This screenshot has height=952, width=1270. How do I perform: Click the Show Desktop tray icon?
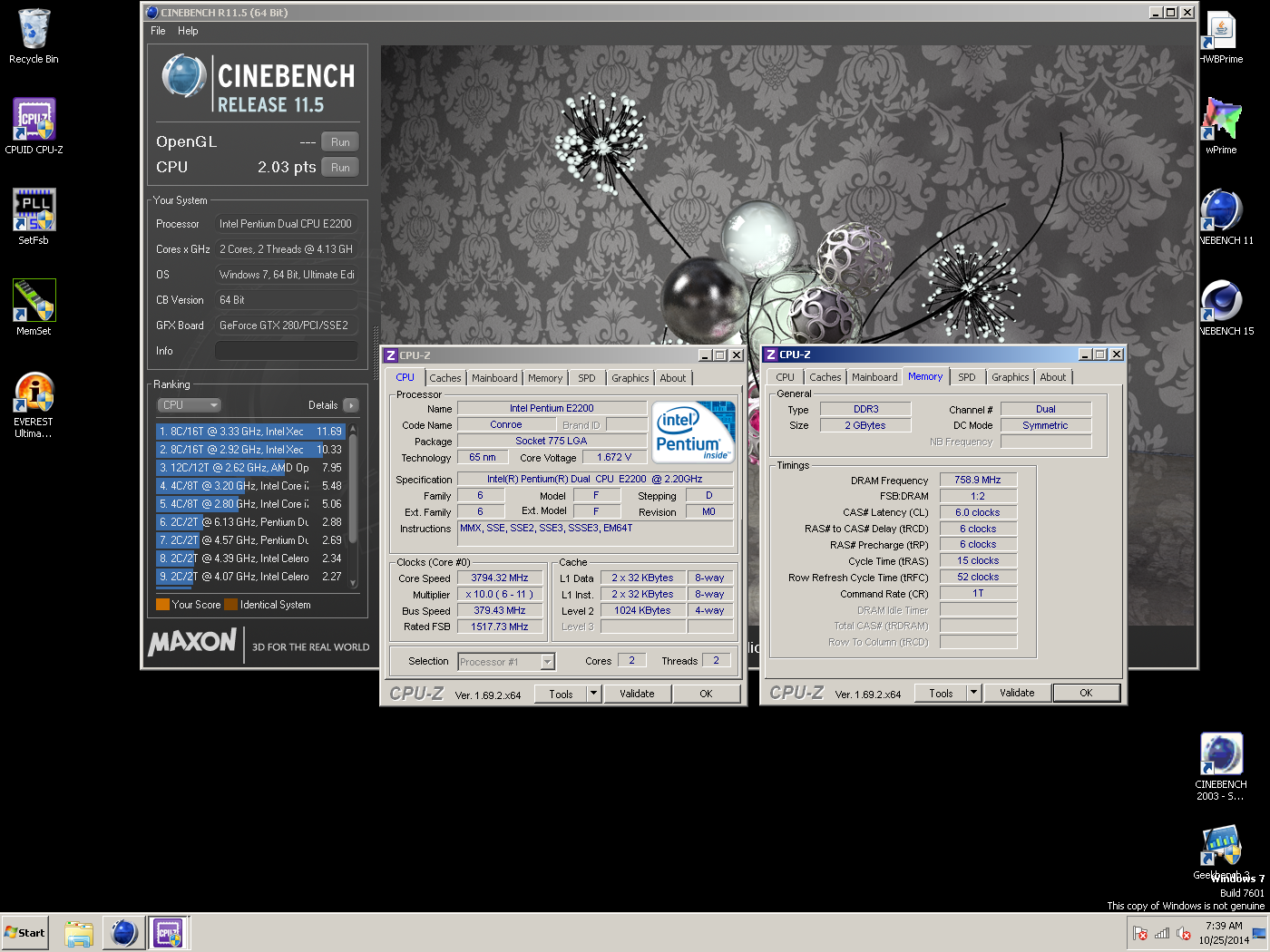coord(1259,933)
